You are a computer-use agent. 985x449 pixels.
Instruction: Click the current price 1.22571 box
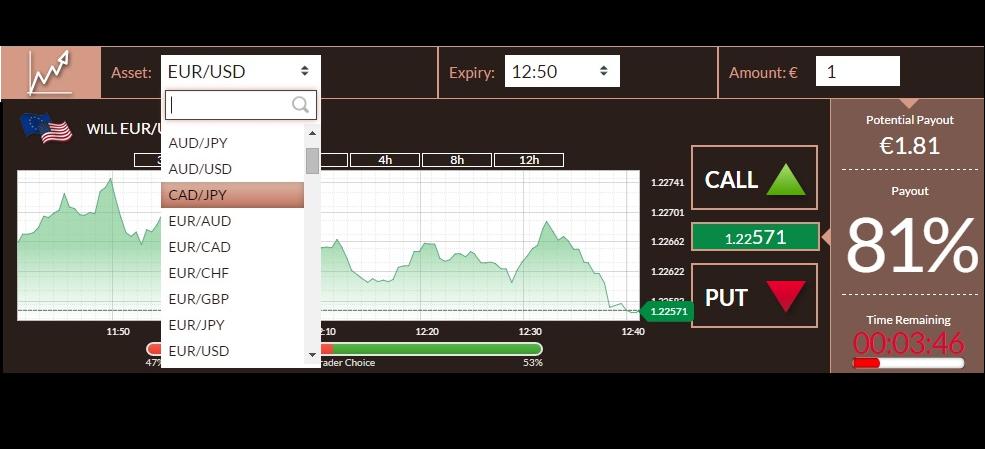(x=755, y=237)
